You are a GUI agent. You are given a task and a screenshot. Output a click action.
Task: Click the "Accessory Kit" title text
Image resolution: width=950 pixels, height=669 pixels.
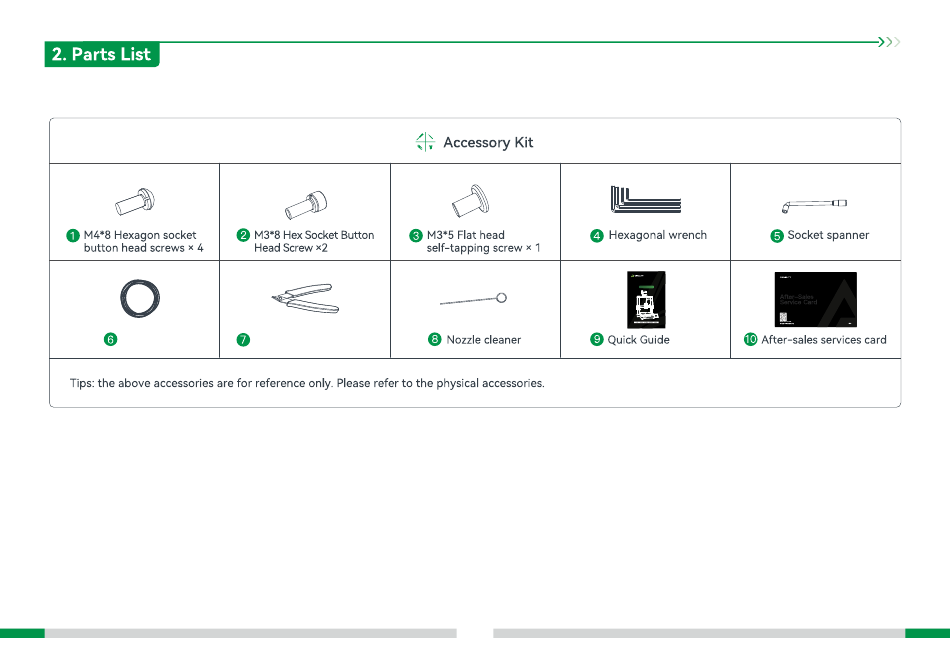pyautogui.click(x=488, y=143)
